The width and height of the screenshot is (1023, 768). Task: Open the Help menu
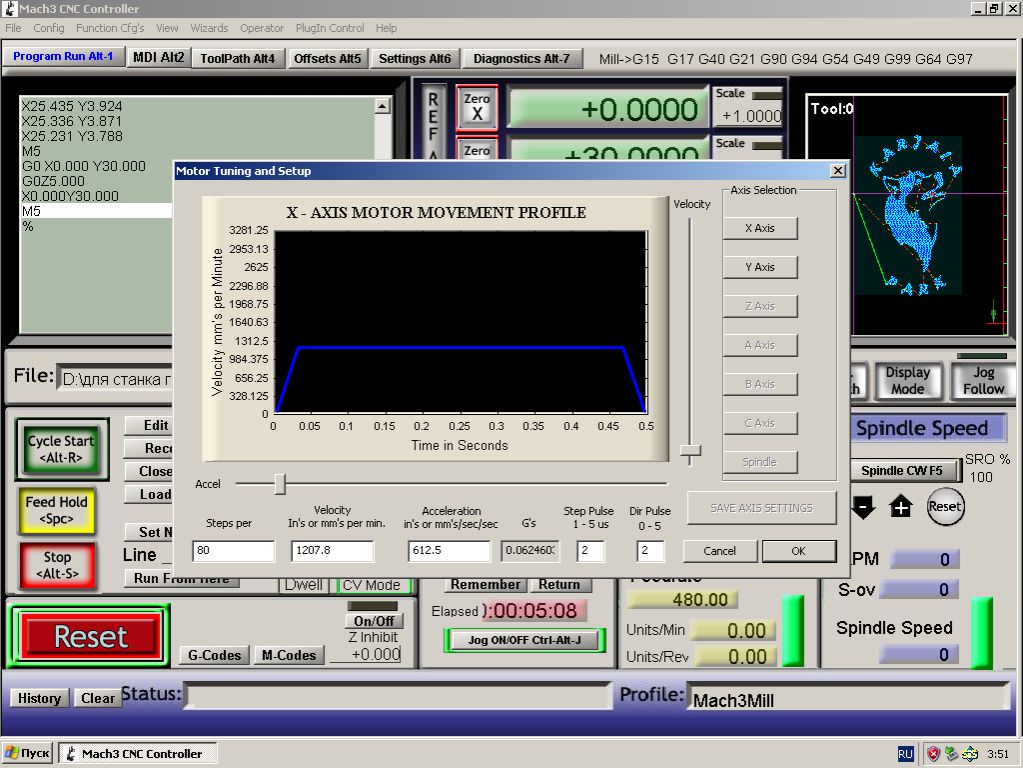[386, 28]
